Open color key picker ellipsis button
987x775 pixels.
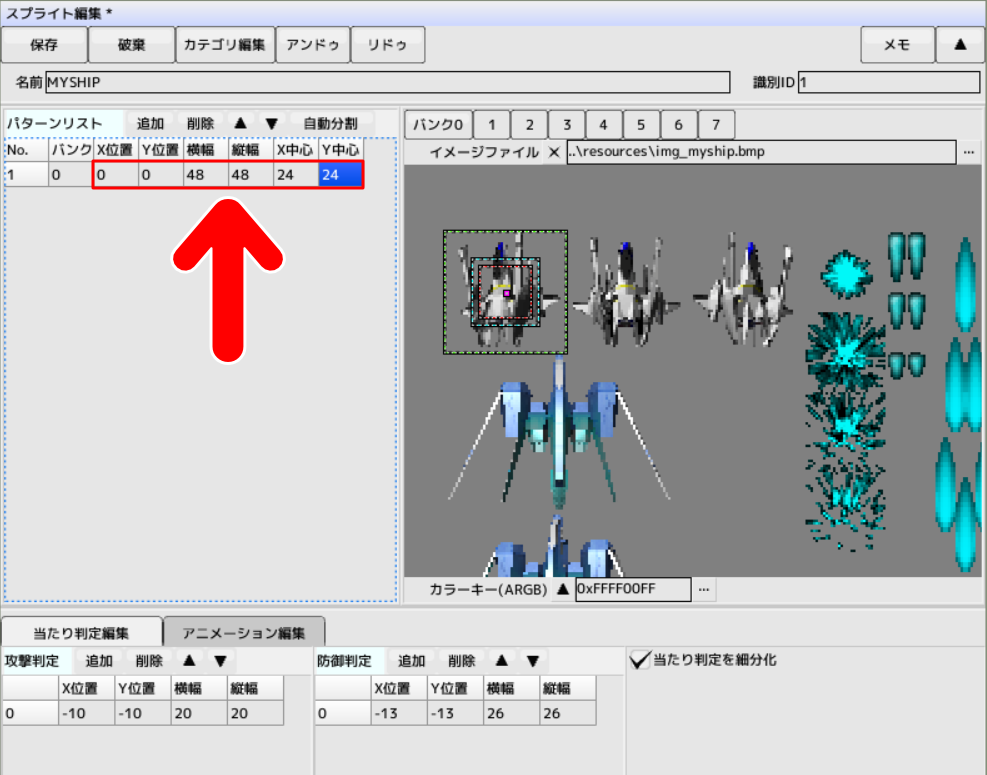pos(705,589)
